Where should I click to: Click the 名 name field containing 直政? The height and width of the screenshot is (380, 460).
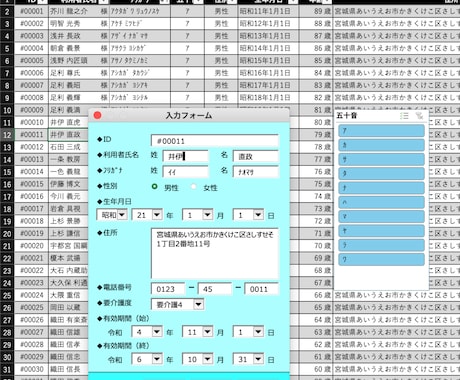point(256,156)
